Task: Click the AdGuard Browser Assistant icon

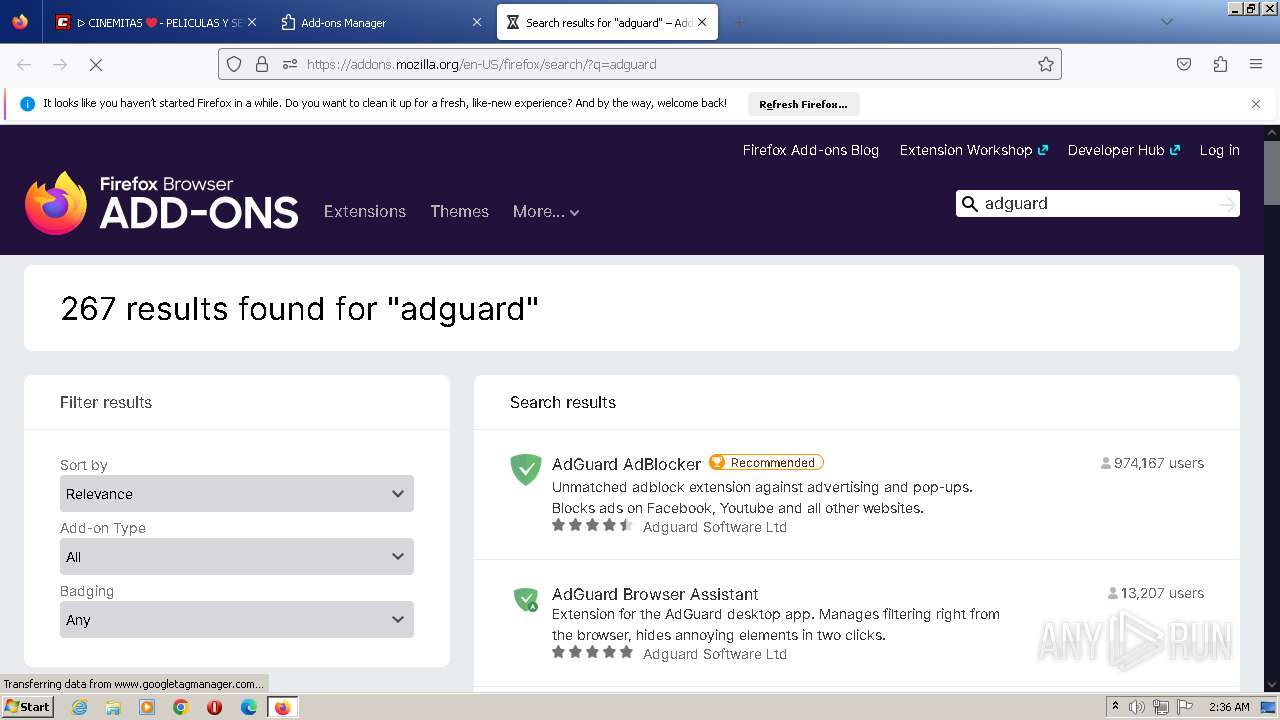Action: (x=526, y=599)
